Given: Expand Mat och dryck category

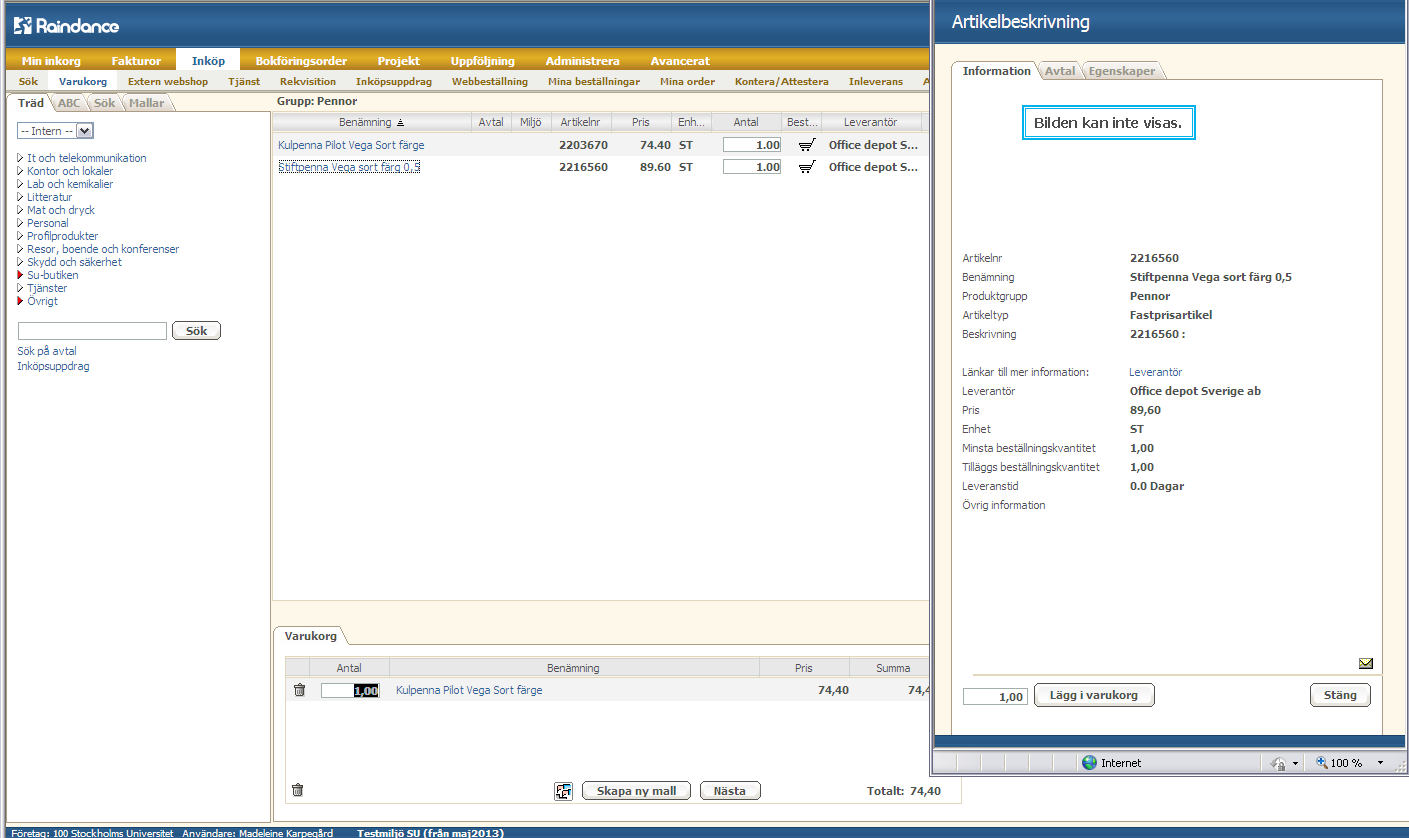Looking at the screenshot, I should click(x=20, y=210).
